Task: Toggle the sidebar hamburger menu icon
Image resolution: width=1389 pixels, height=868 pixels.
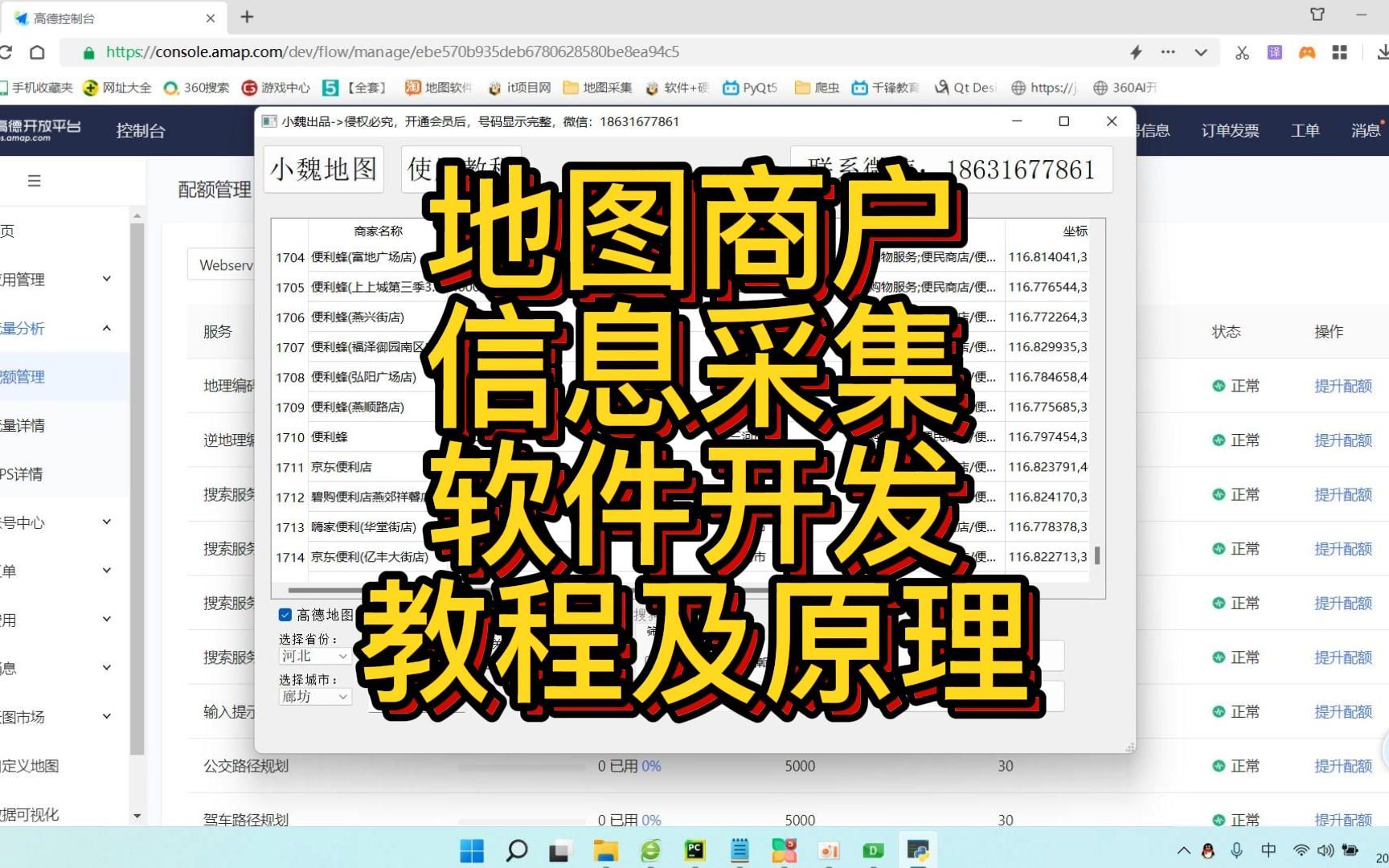Action: (x=34, y=181)
